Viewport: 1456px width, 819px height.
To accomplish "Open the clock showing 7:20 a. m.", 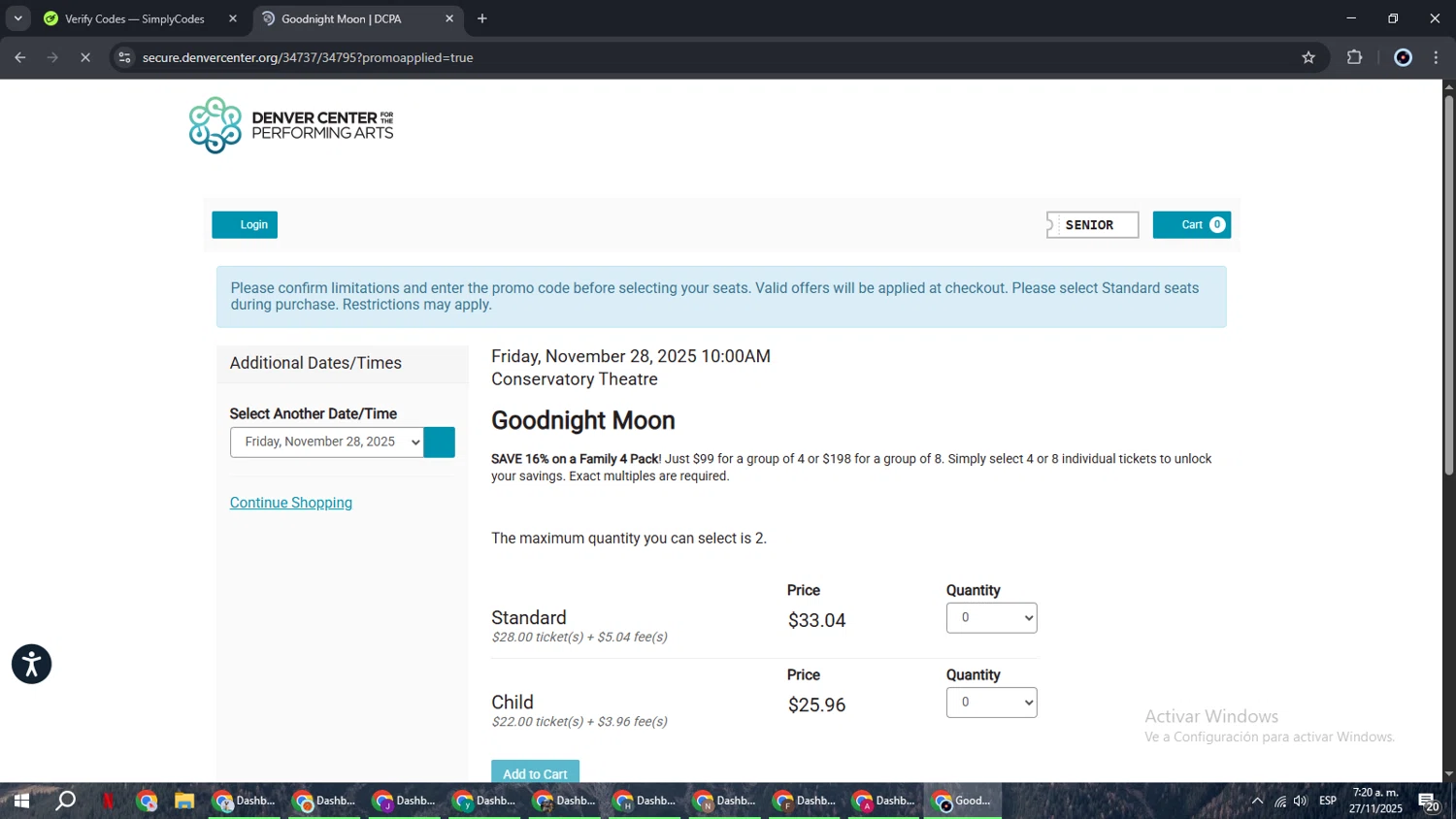I will click(1375, 802).
